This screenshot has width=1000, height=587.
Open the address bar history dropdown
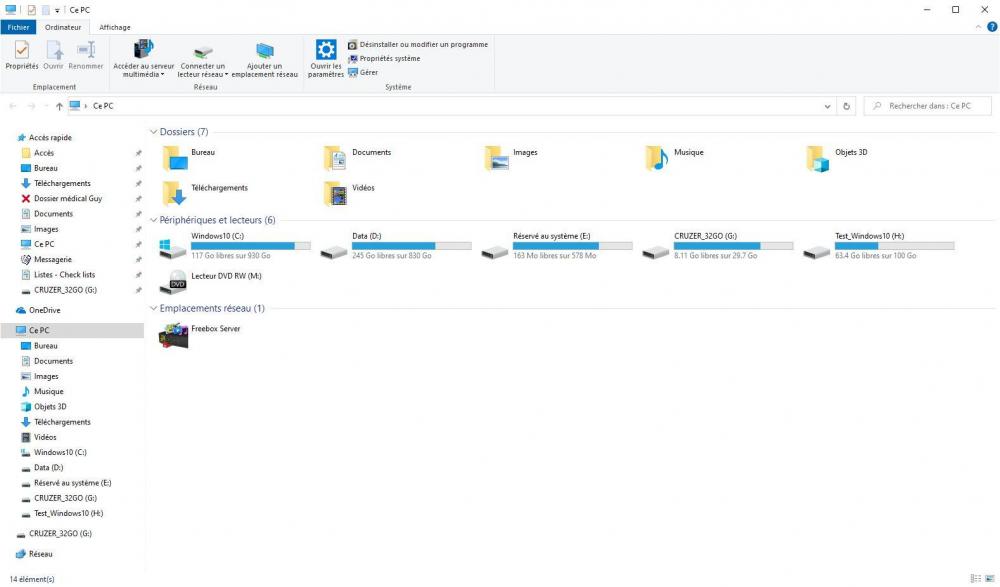coord(827,106)
